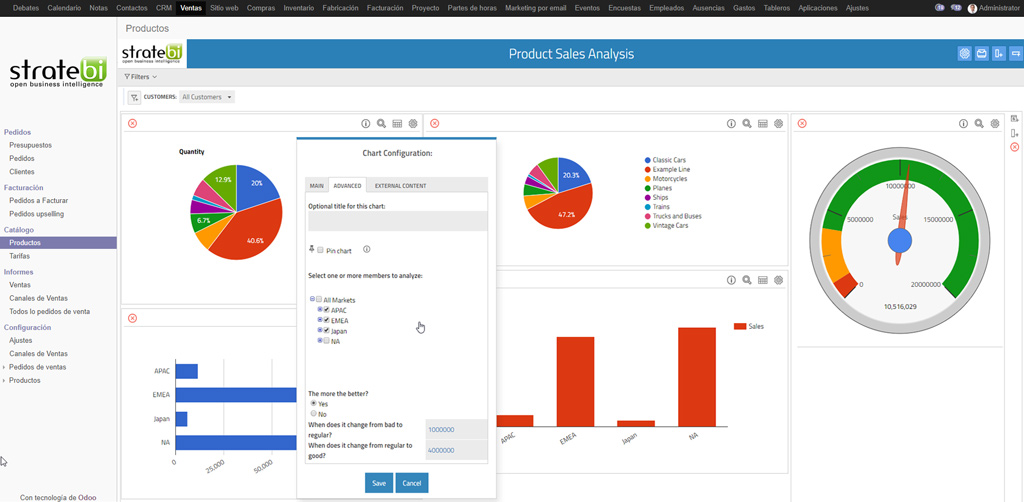Click the Odoo link in footer
This screenshot has width=1024, height=502.
tap(87, 497)
